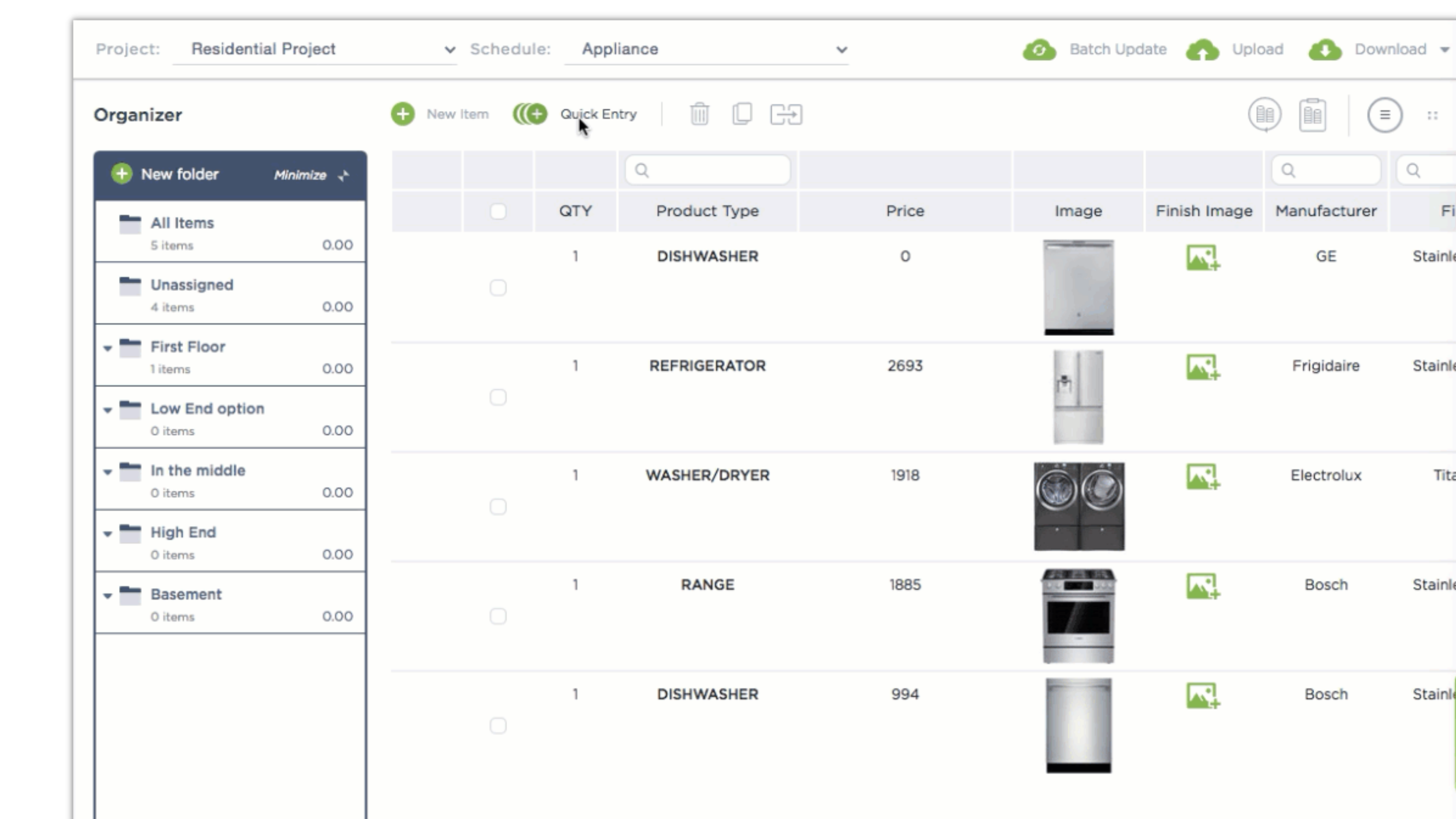
Task: Click the green New Item plus icon
Action: click(402, 114)
